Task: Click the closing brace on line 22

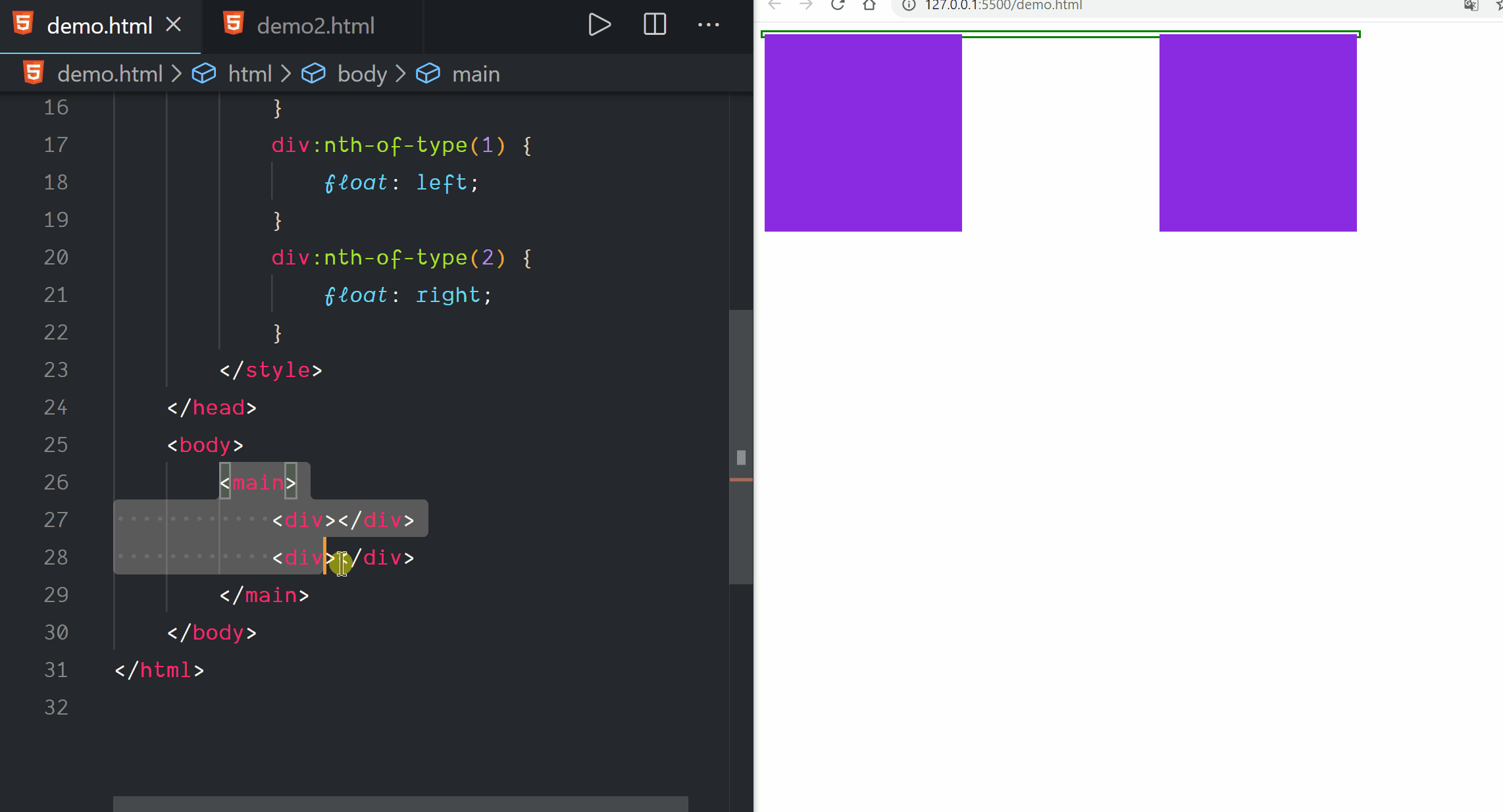Action: tap(278, 332)
